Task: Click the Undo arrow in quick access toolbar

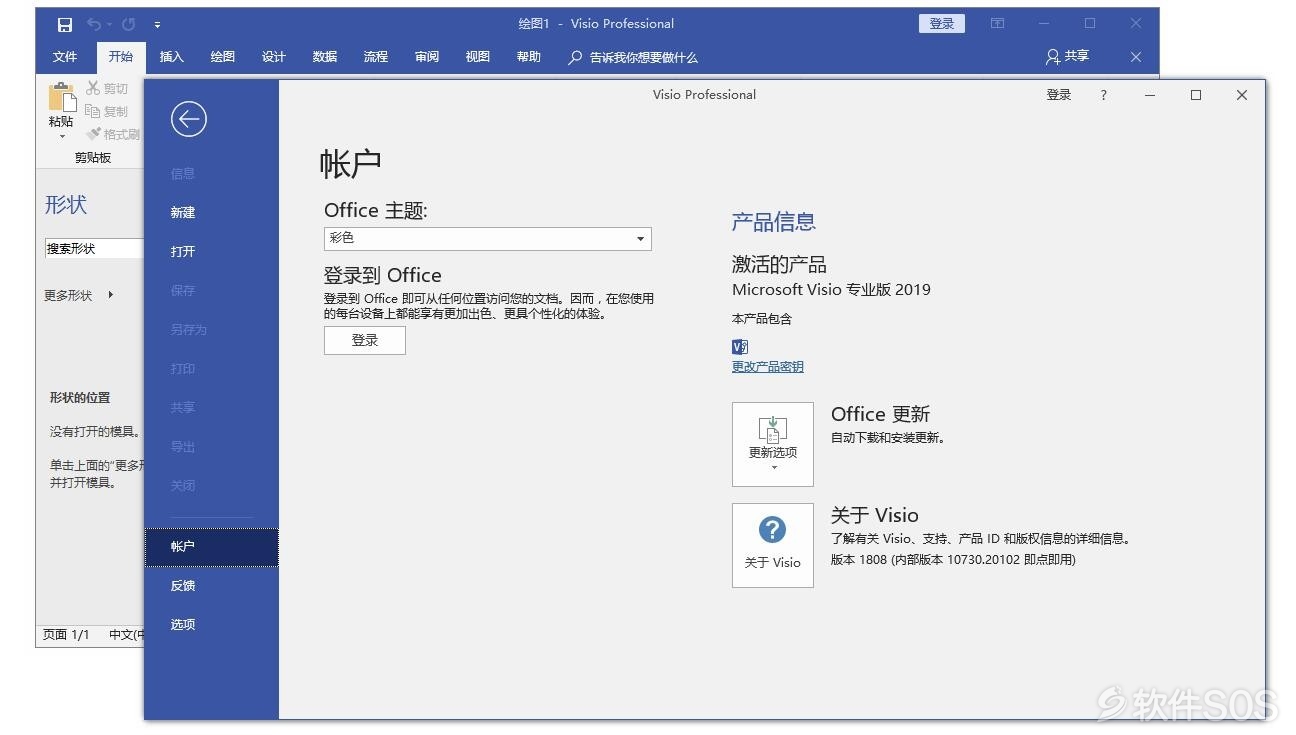Action: click(94, 24)
